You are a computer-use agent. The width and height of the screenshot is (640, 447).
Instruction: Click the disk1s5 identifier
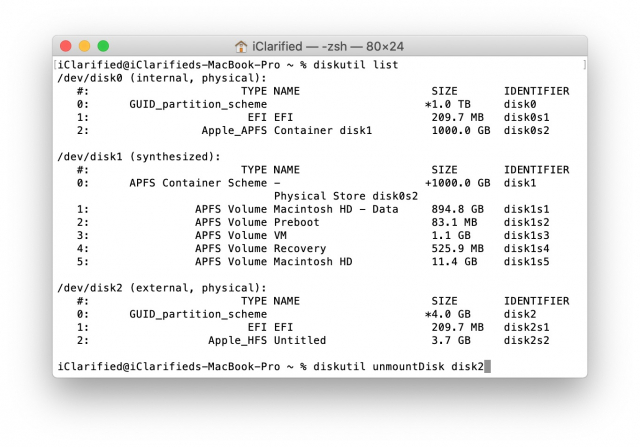526,262
